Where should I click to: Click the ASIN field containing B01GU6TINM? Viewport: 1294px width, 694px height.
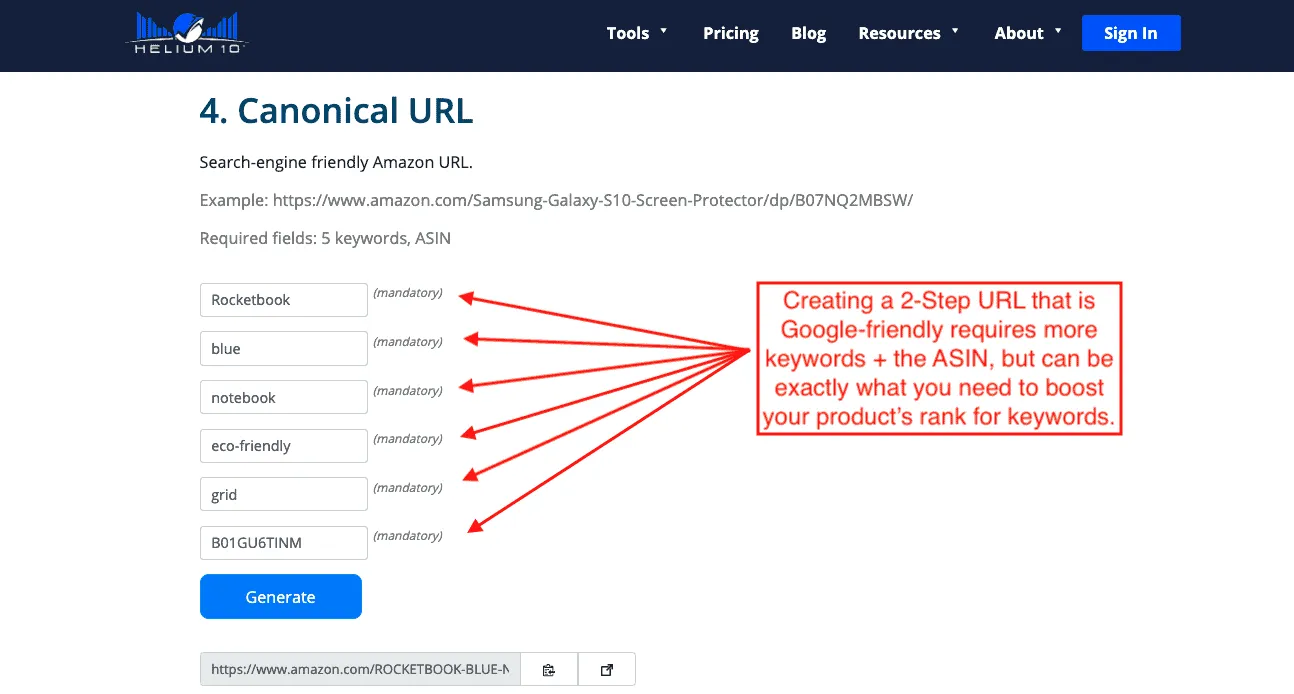pos(283,543)
